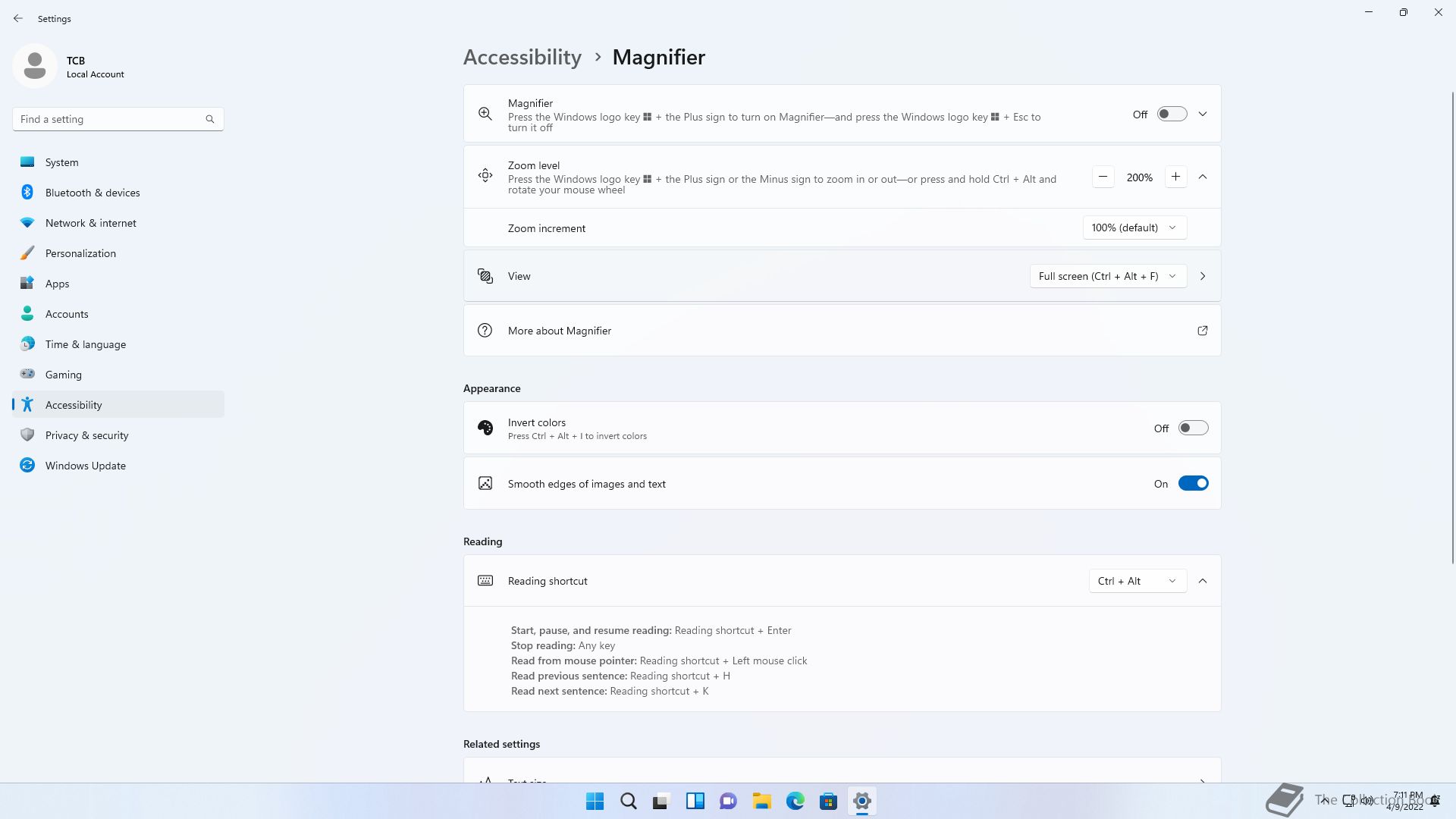Click the vertical scrollbar on the right

point(1452,327)
